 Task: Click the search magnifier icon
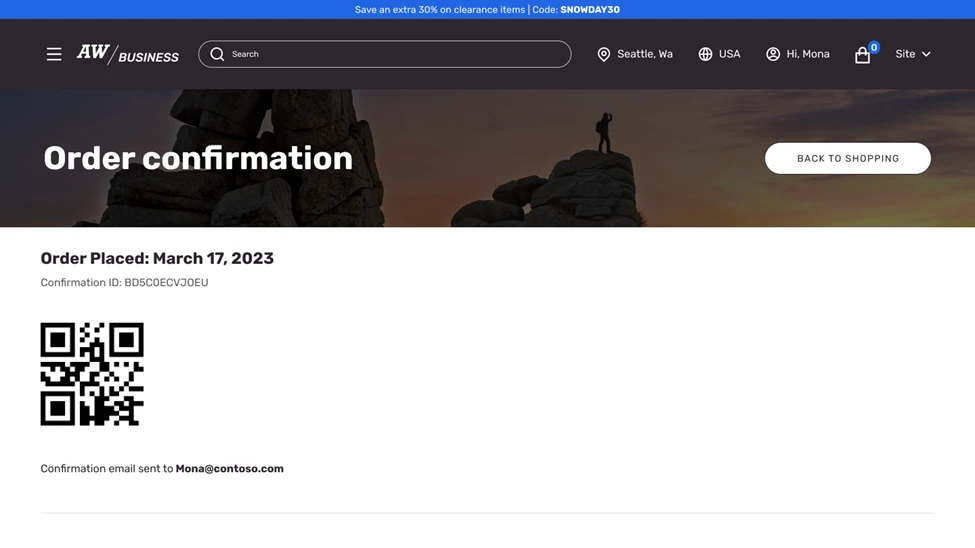coord(217,54)
